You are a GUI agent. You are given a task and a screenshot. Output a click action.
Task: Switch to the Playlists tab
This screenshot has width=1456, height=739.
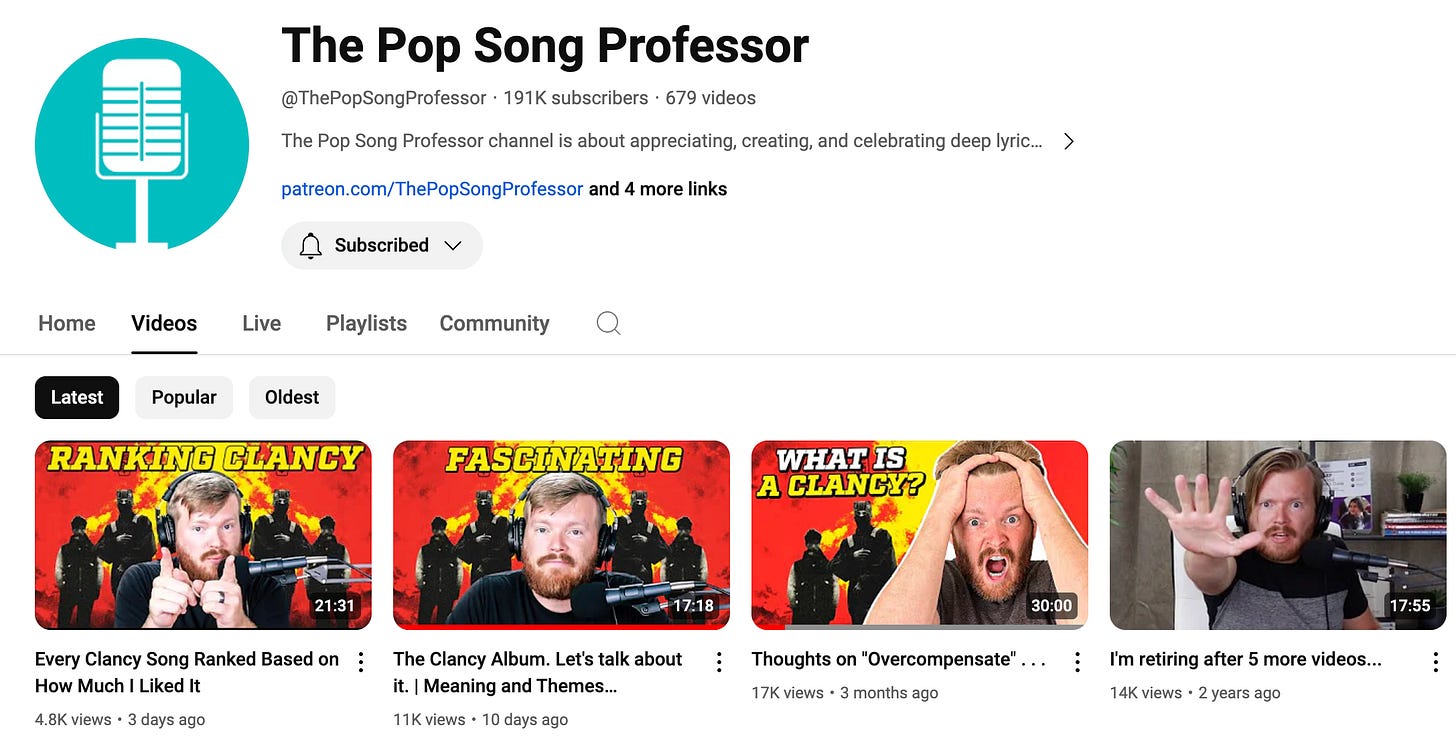pos(366,323)
